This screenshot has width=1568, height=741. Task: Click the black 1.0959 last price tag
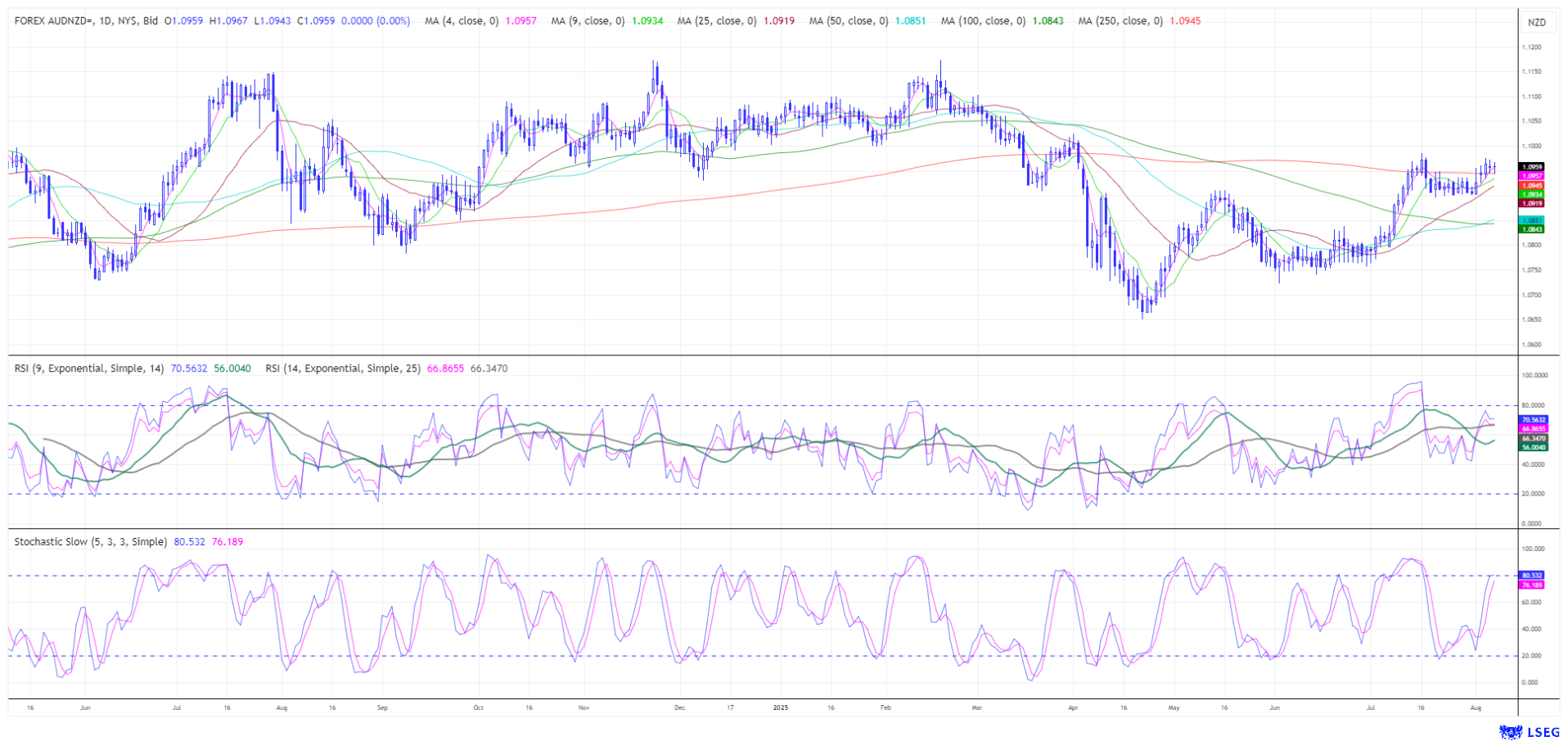(1531, 167)
